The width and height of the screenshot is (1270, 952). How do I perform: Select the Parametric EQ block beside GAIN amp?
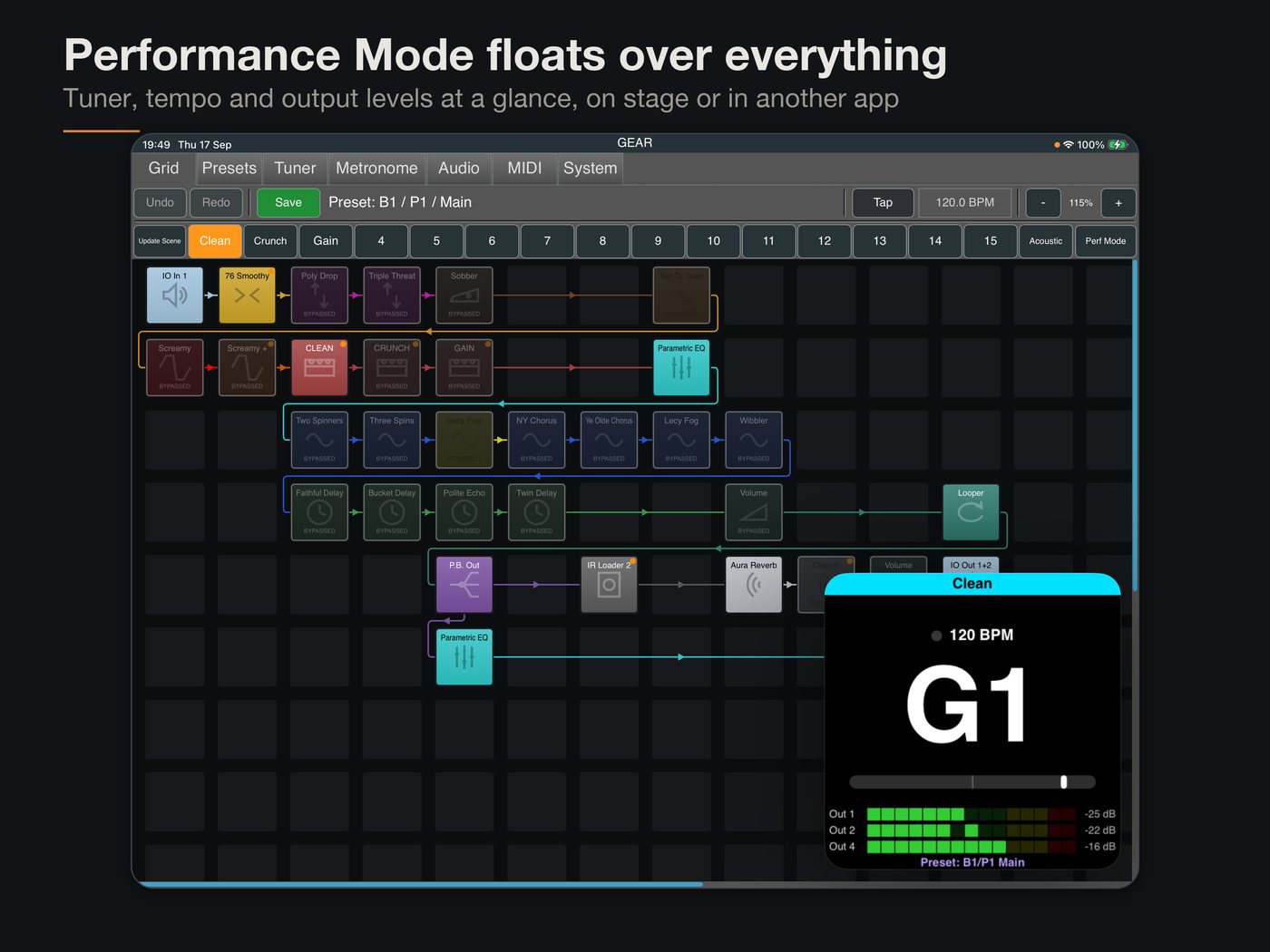pyautogui.click(x=681, y=367)
